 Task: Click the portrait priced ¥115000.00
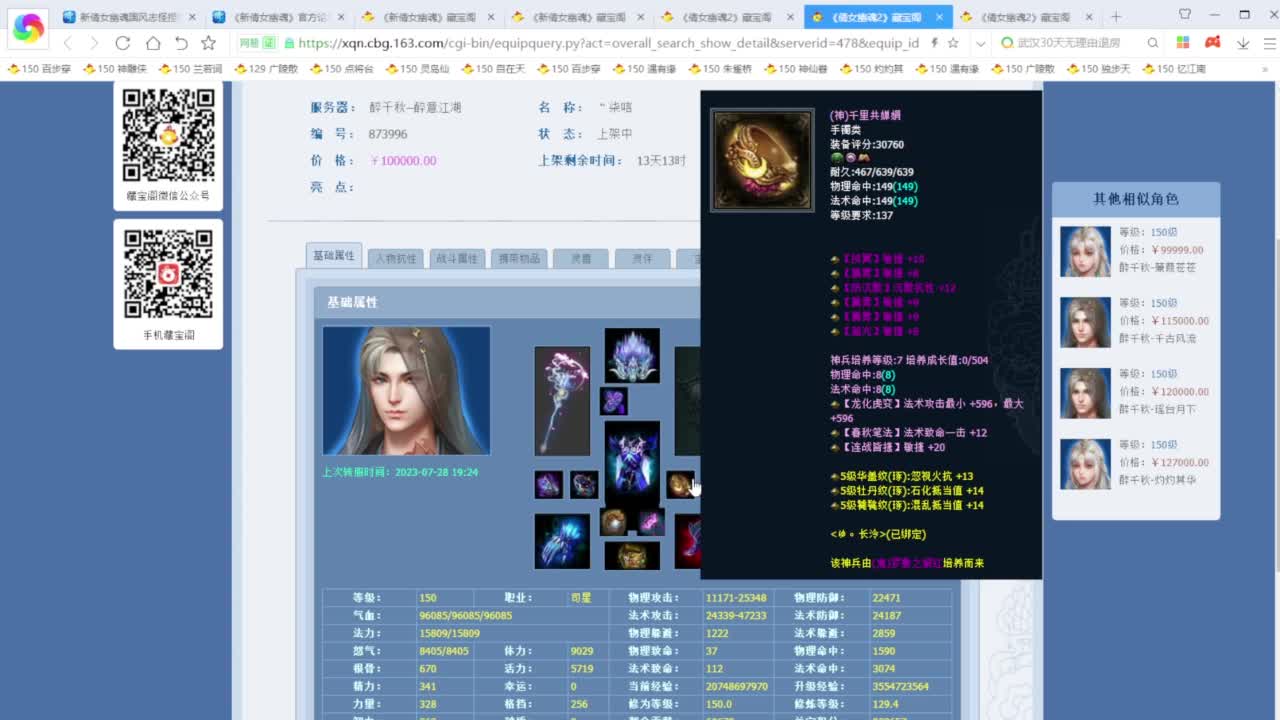[1085, 322]
